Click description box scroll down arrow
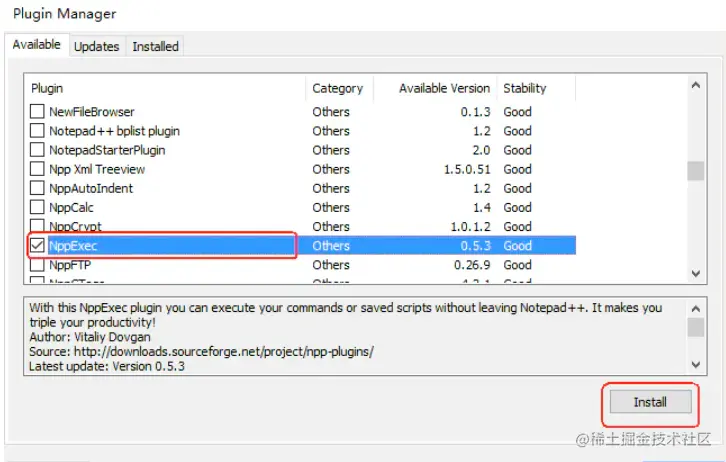The image size is (726, 462). coord(695,364)
